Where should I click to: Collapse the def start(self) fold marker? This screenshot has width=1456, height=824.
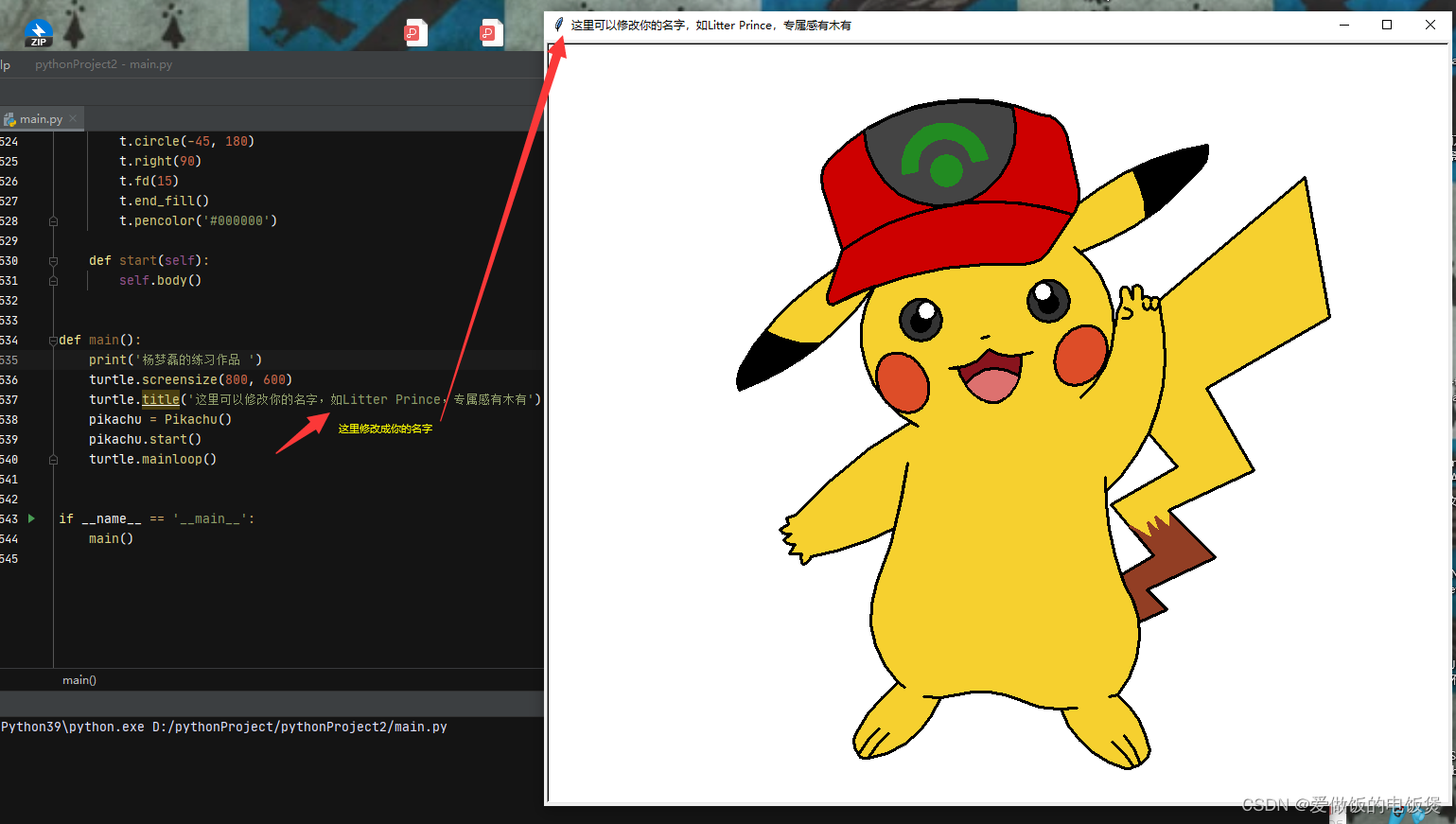[53, 260]
